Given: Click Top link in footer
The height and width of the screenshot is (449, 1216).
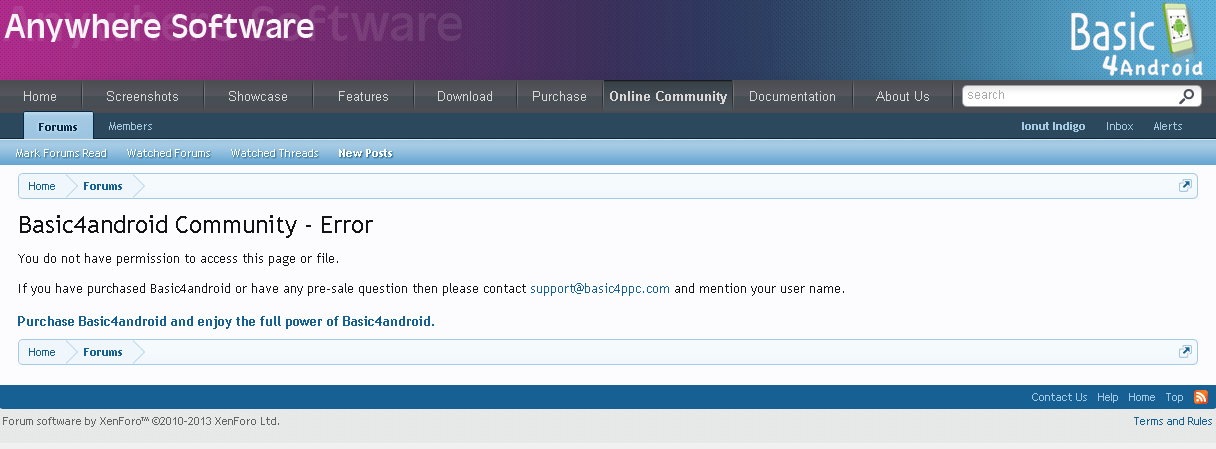Looking at the screenshot, I should (x=1174, y=397).
